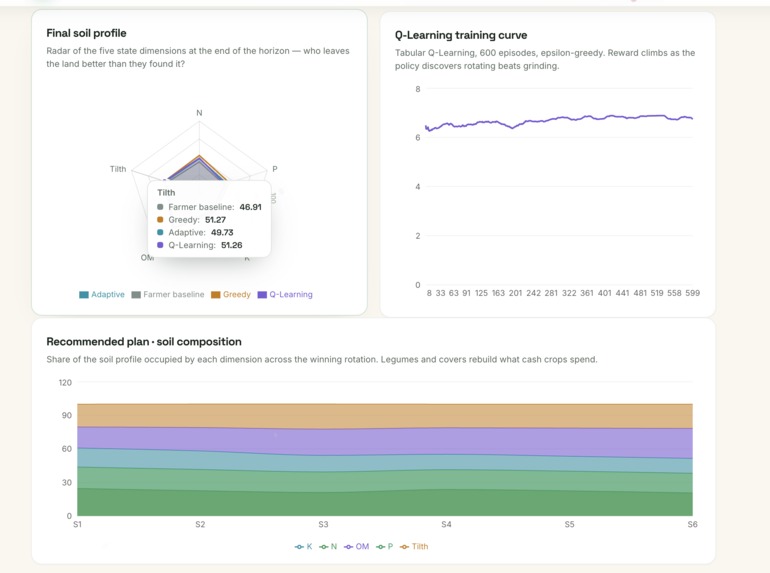Image resolution: width=770 pixels, height=573 pixels.
Task: Click the Greedy orange legend swatch
Action: (216, 295)
